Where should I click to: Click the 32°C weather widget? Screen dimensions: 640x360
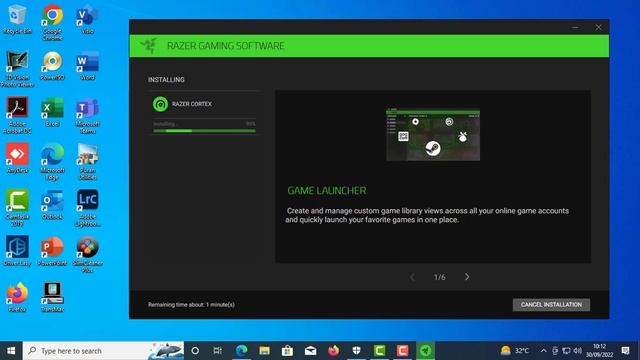[514, 351]
